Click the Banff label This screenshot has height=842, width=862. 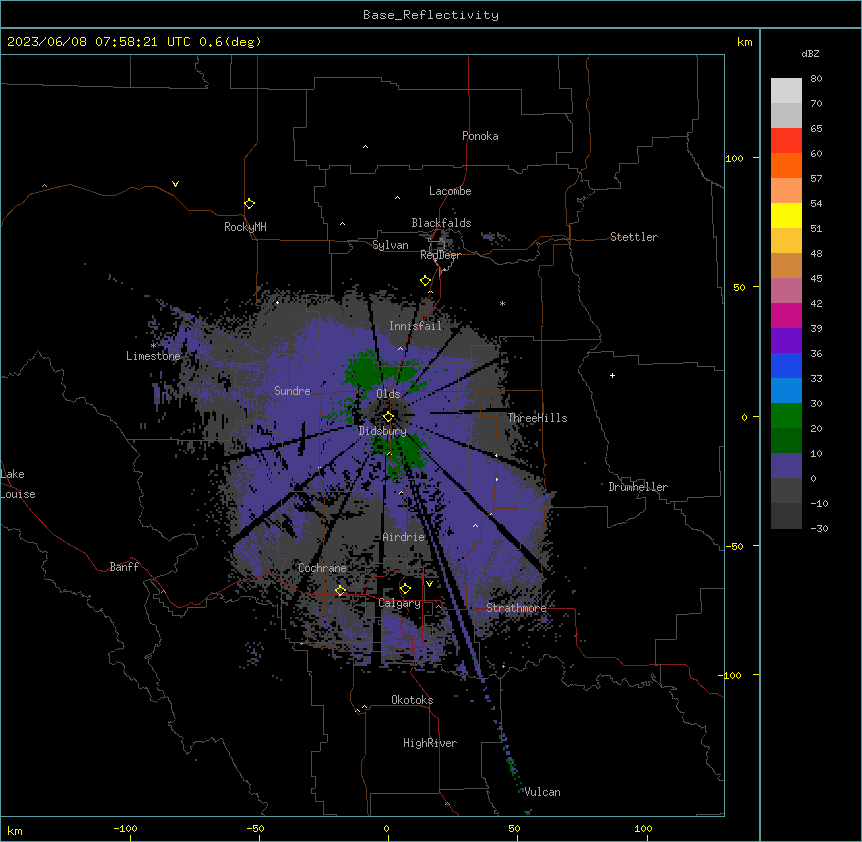124,567
